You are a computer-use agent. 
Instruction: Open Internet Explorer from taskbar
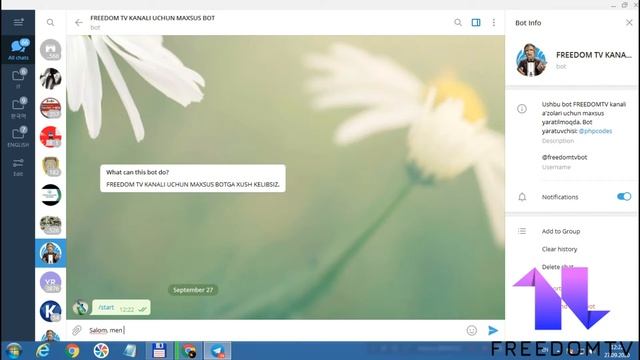pyautogui.click(x=43, y=351)
